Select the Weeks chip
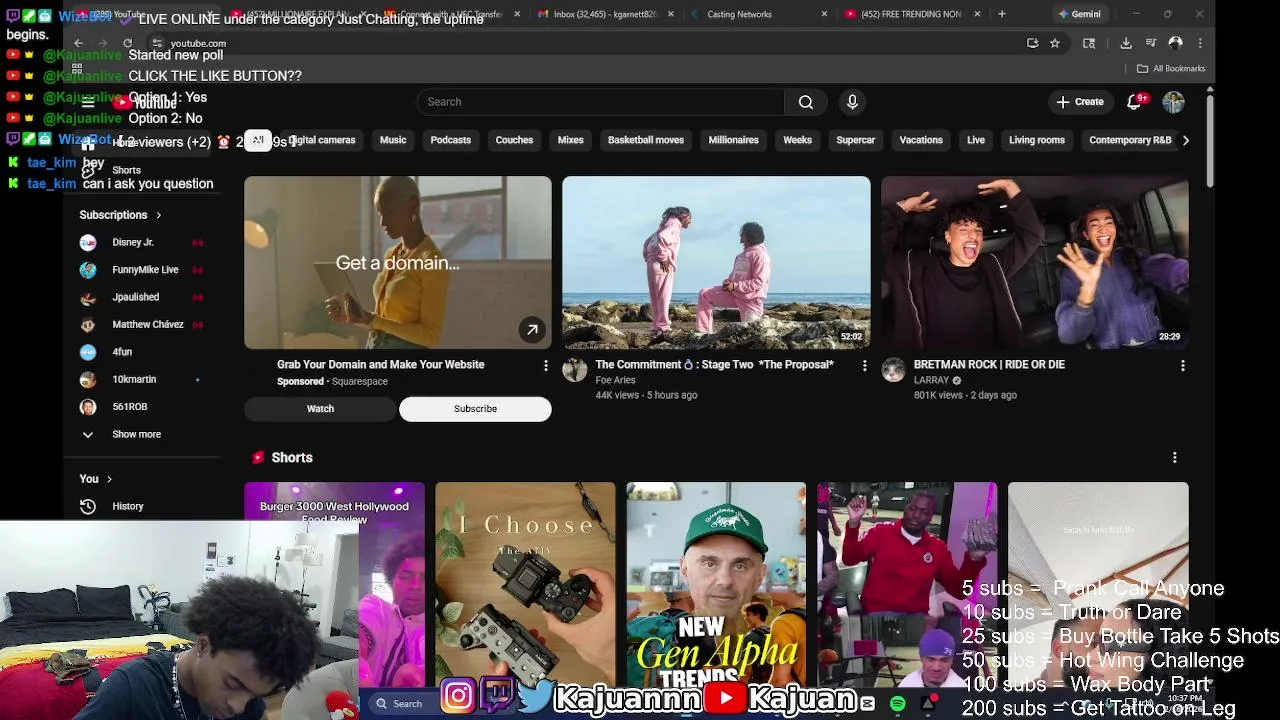The height and width of the screenshot is (720, 1280). [797, 140]
